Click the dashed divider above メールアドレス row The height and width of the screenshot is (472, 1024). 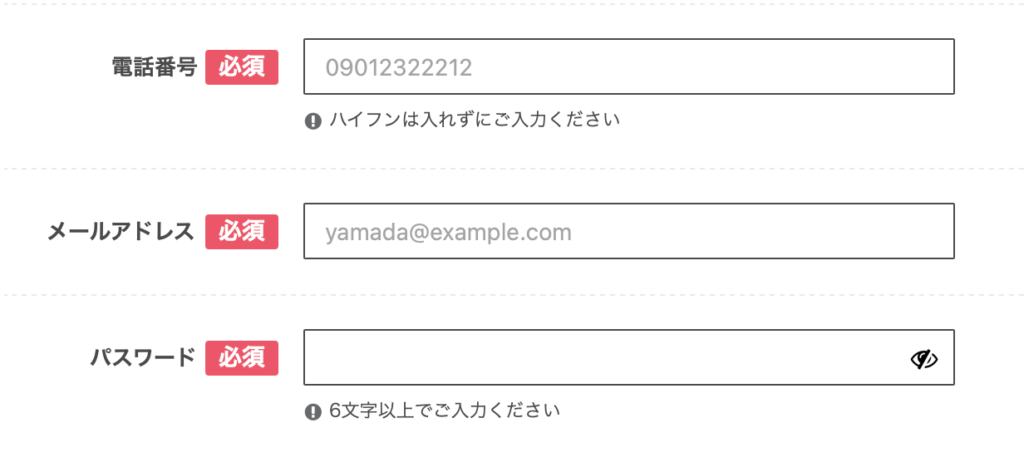click(512, 169)
